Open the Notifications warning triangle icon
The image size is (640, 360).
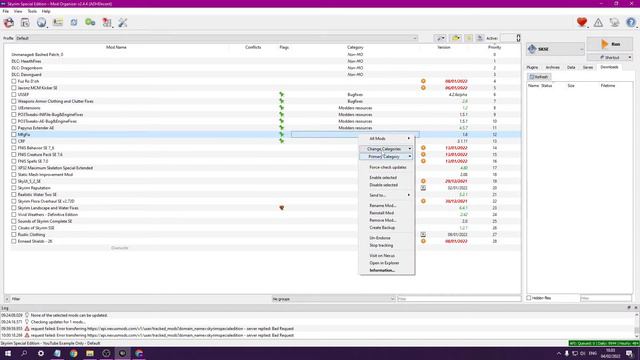[x=598, y=23]
